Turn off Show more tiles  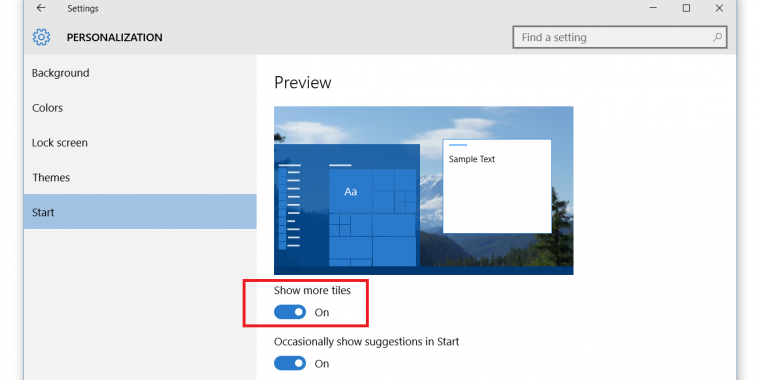(290, 312)
